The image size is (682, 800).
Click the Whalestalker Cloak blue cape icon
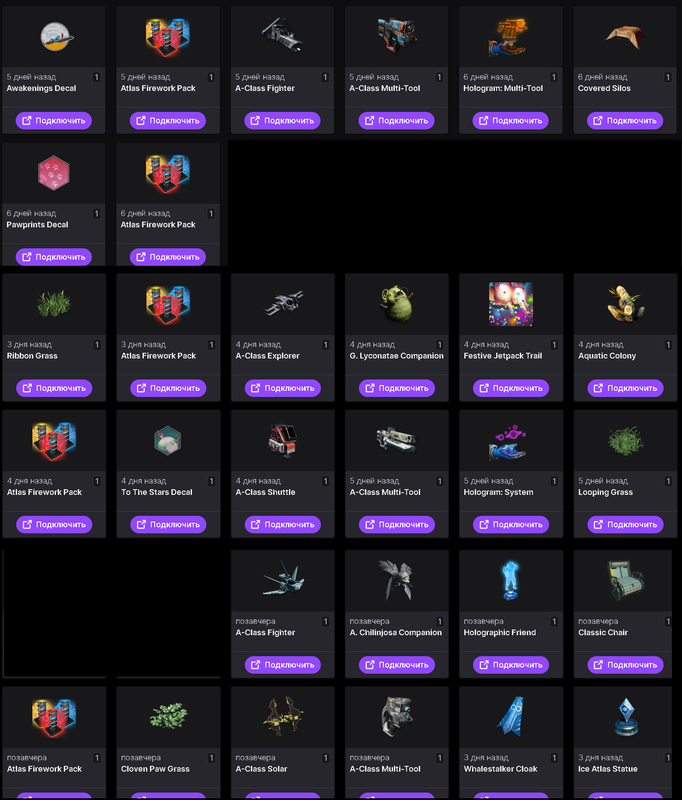tap(511, 716)
